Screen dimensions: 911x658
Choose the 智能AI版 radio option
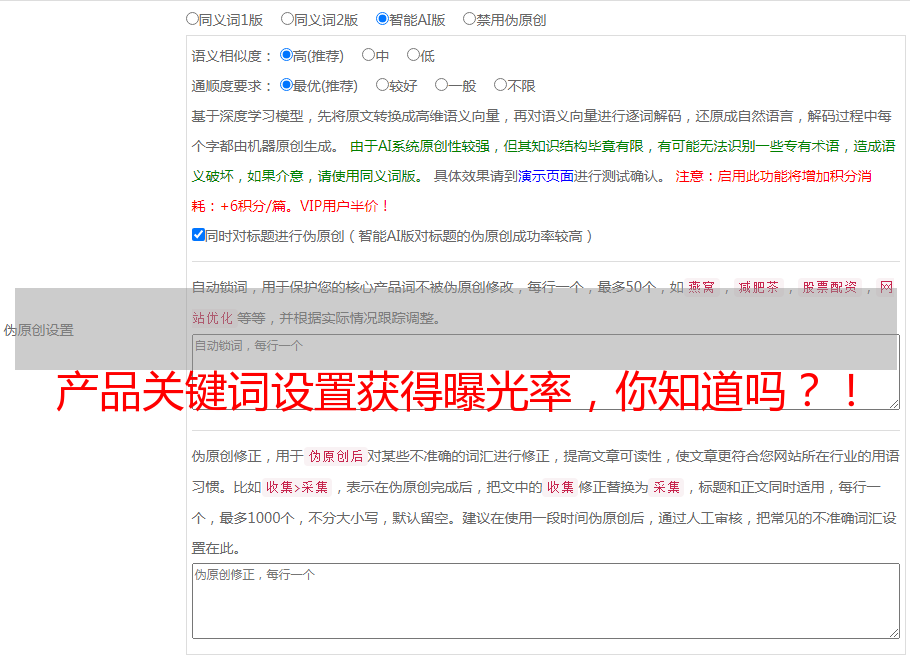(x=382, y=19)
